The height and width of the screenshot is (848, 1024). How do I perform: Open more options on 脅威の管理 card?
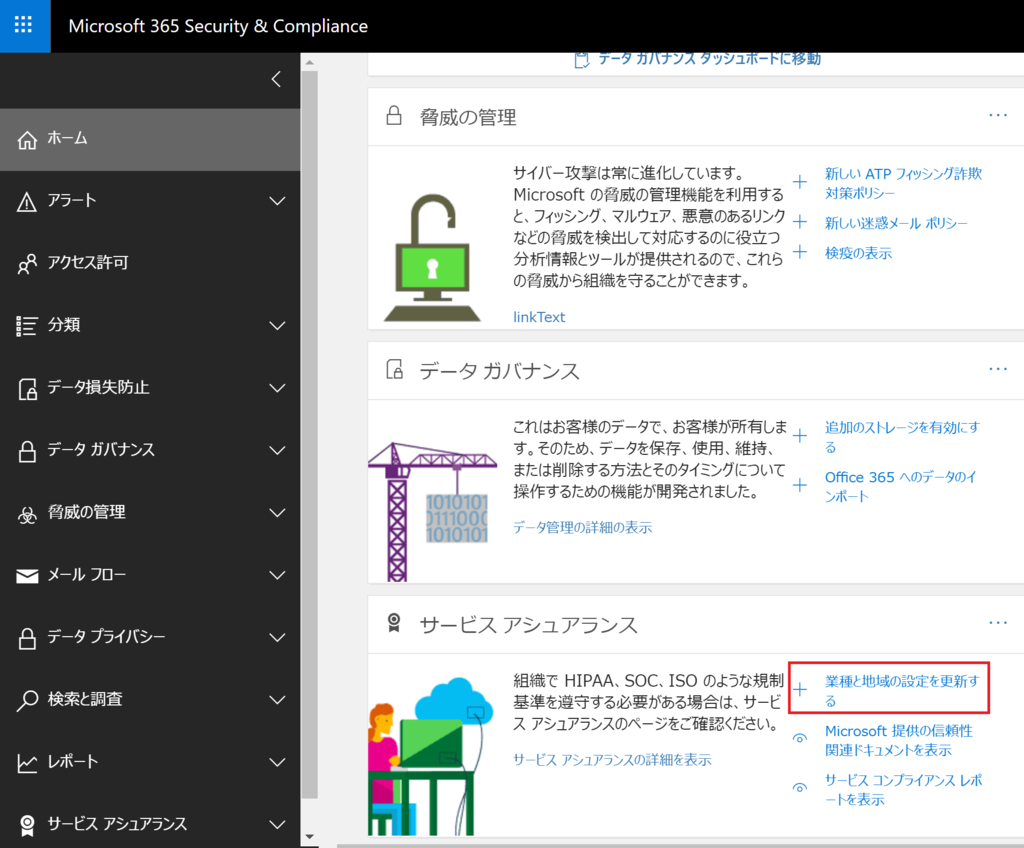(x=998, y=116)
